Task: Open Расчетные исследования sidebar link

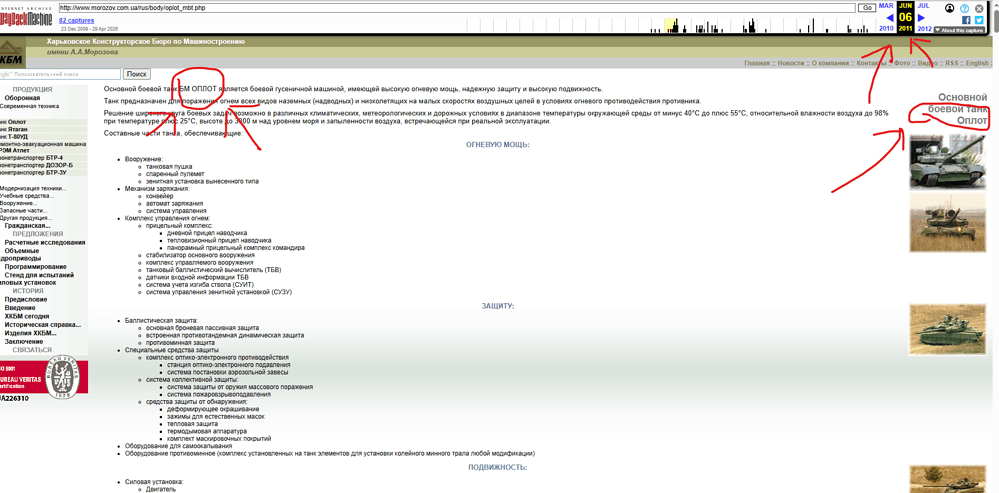Action: point(45,243)
